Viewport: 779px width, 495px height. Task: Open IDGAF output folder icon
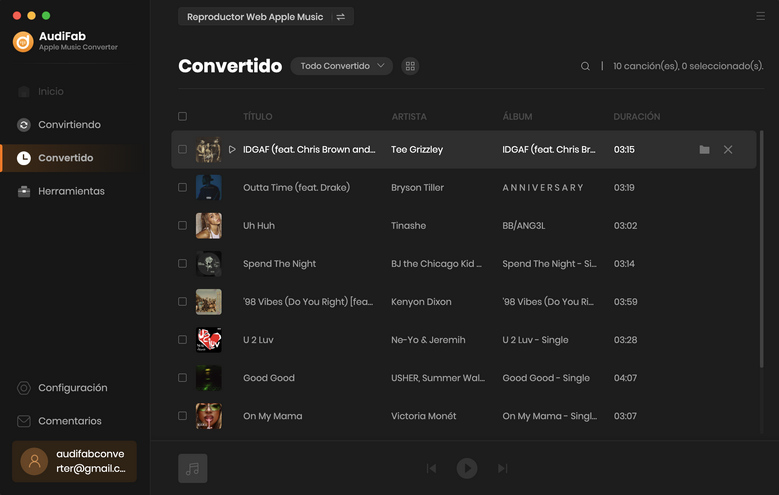coord(704,150)
